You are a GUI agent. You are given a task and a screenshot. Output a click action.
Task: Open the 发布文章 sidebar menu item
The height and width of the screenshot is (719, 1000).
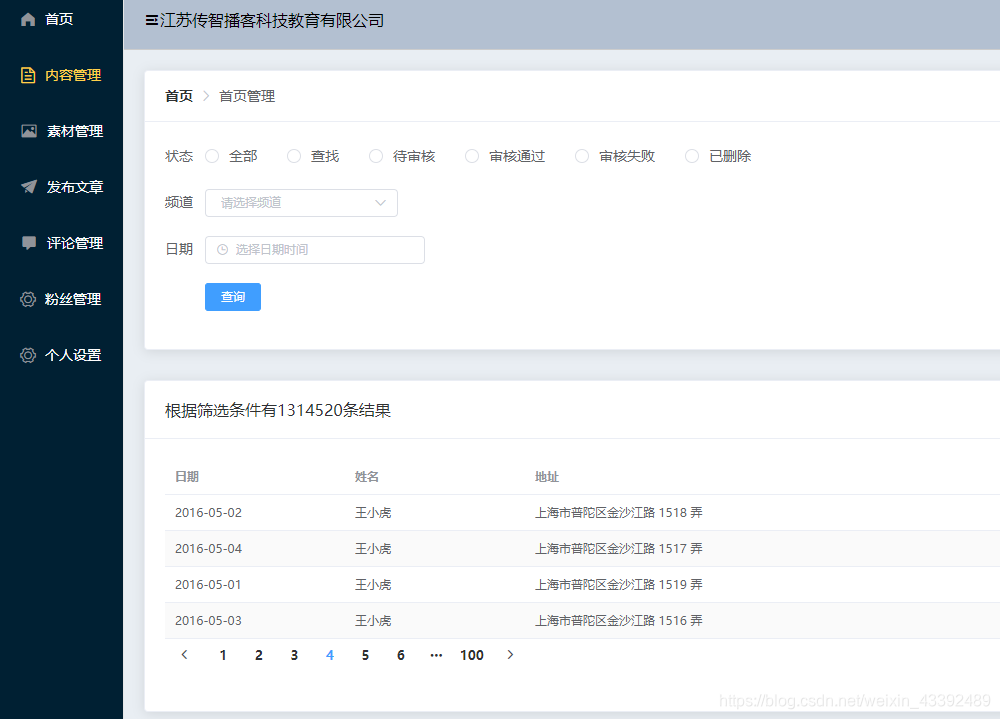[61, 187]
